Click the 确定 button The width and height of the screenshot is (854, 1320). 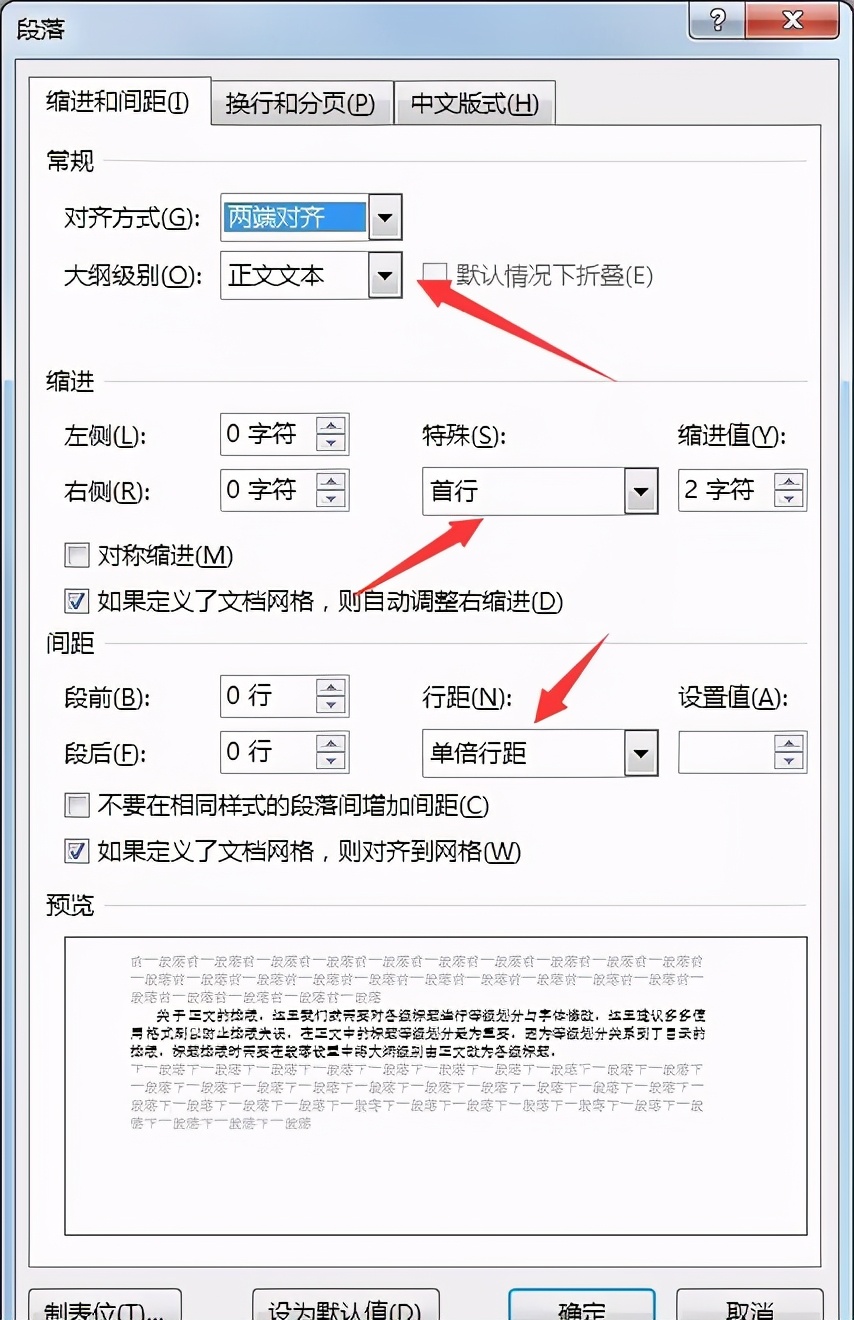click(x=582, y=1303)
